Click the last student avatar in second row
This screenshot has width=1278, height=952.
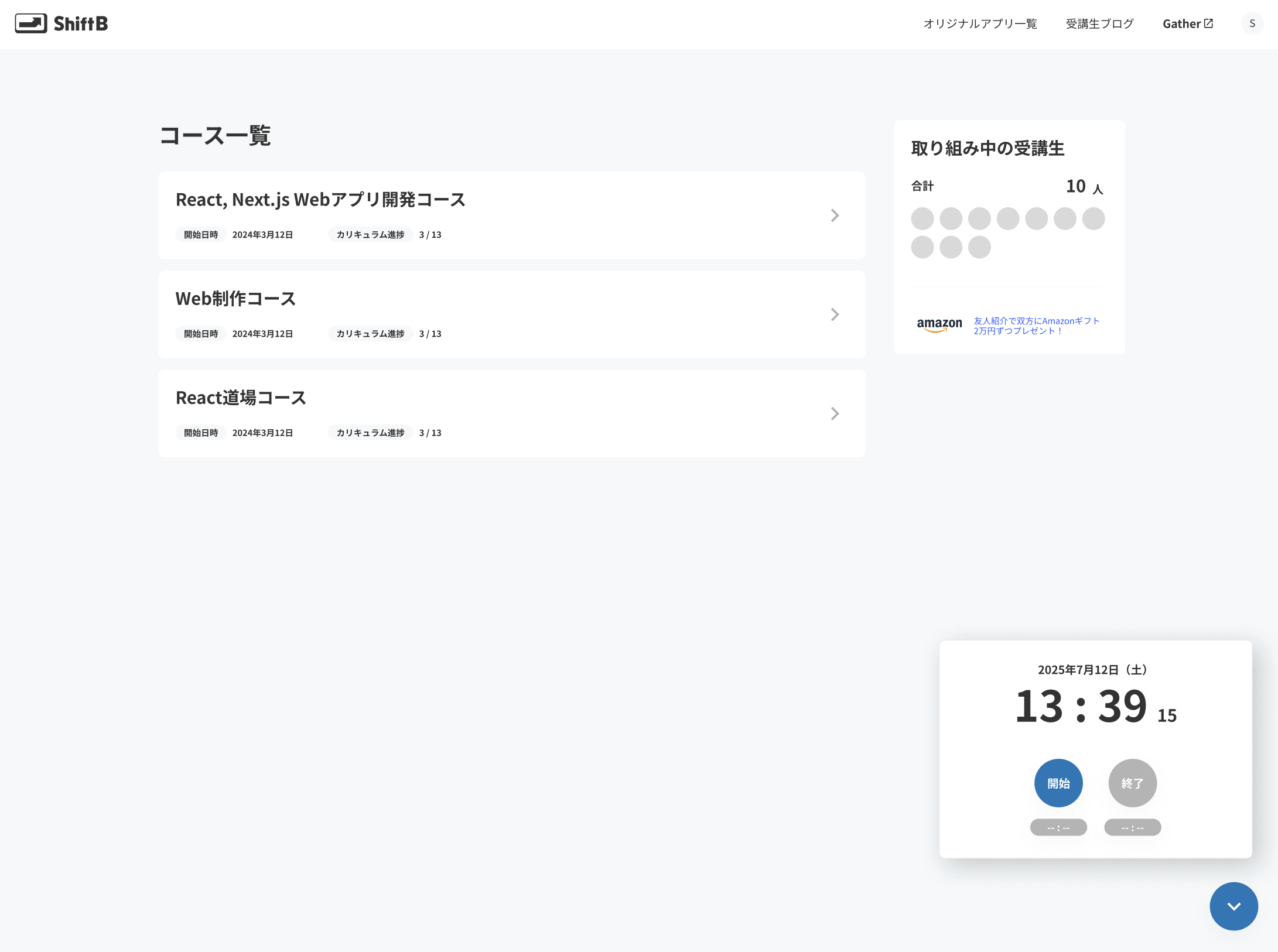[x=979, y=247]
